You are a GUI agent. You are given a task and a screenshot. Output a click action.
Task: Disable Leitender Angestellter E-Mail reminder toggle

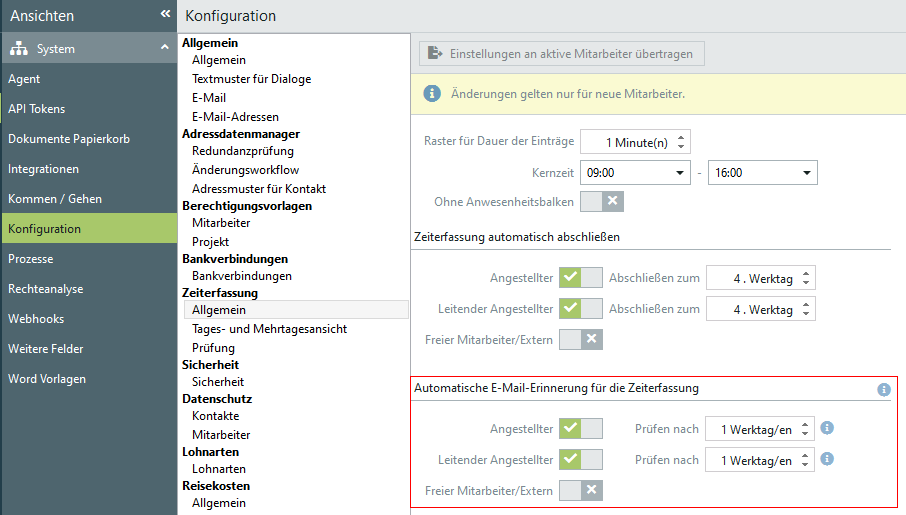(581, 459)
